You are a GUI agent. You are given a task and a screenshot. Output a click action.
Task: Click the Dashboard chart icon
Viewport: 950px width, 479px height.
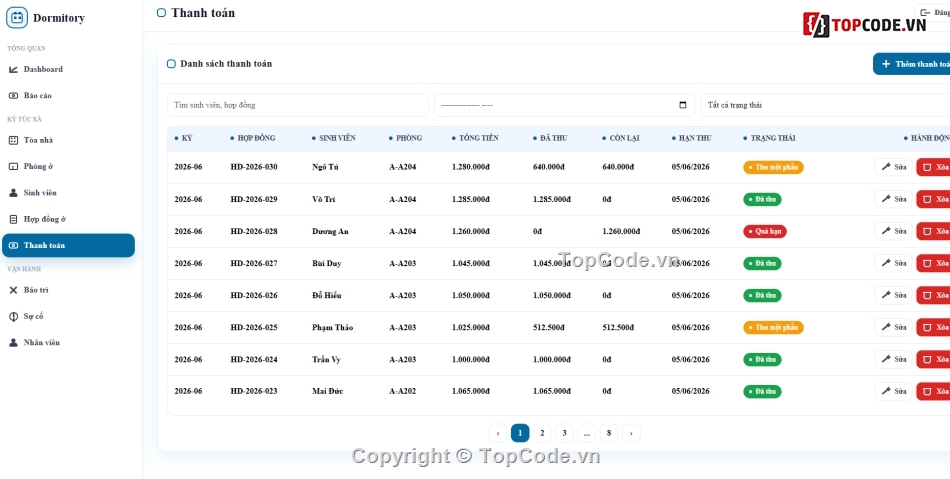pos(13,70)
